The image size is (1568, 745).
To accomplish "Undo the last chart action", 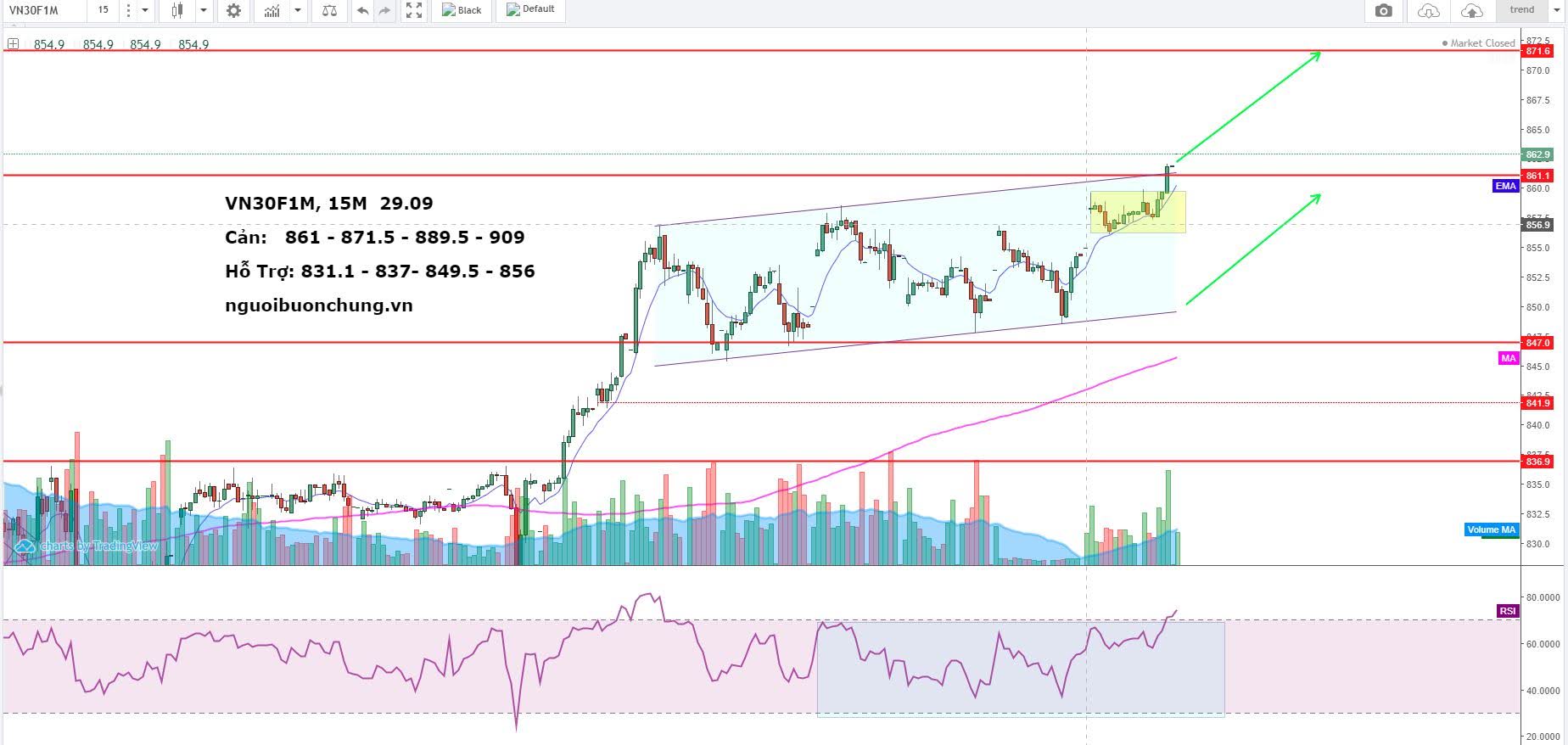I will [x=363, y=10].
